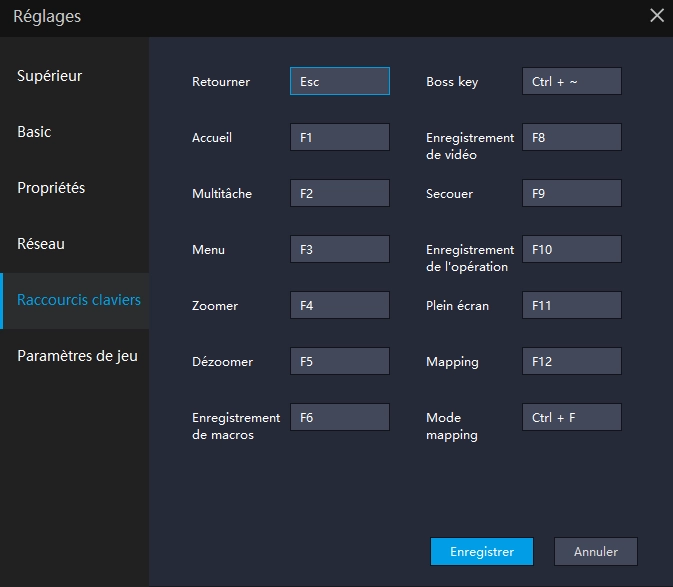The width and height of the screenshot is (673, 587).
Task: Switch to the Basic settings tab
Action: [x=34, y=132]
